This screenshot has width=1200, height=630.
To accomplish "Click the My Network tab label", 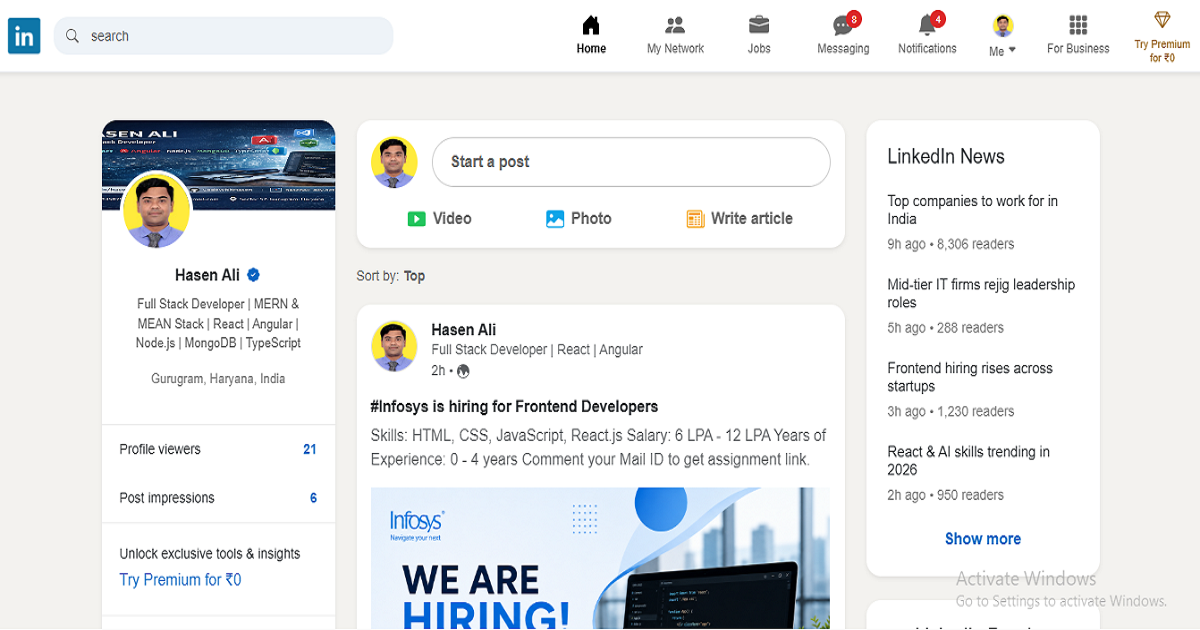I will (x=675, y=49).
